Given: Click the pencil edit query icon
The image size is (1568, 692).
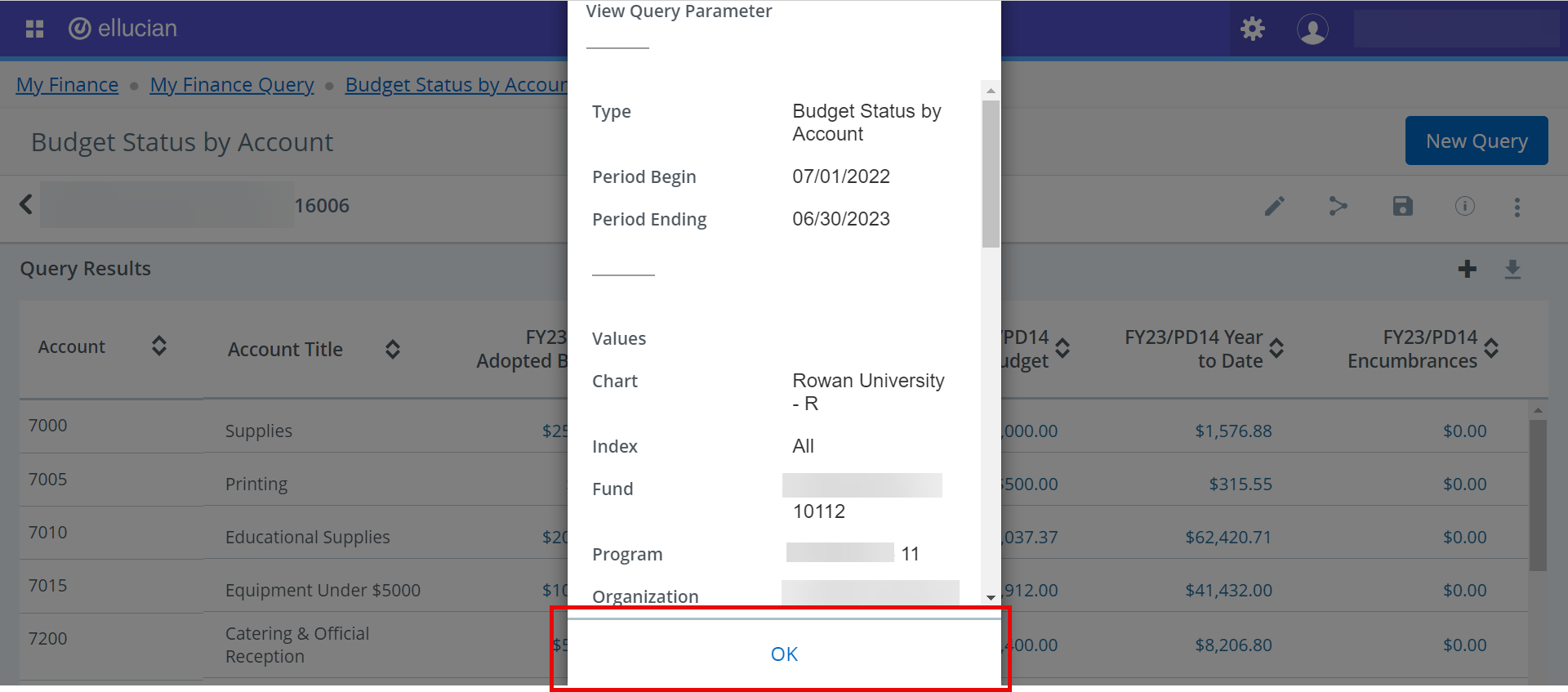Looking at the screenshot, I should tap(1274, 206).
